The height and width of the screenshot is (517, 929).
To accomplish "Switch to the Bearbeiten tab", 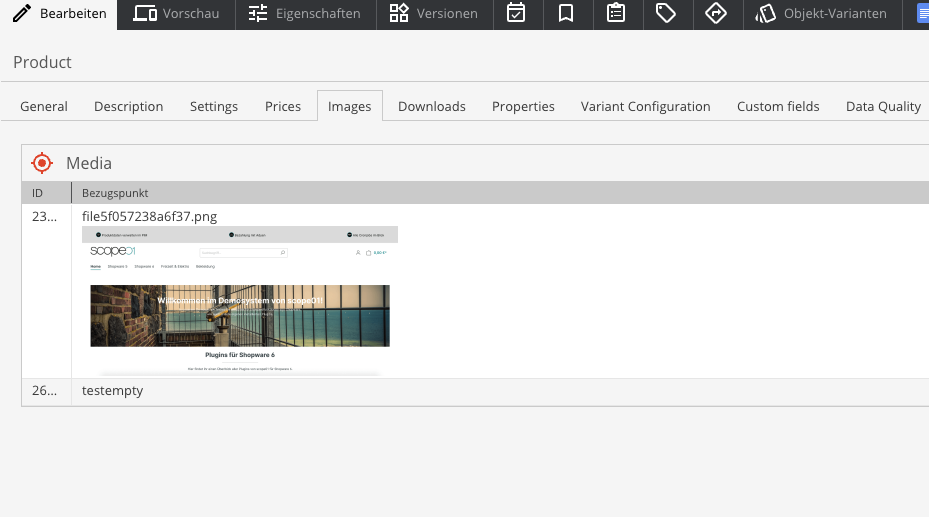I will coord(59,13).
